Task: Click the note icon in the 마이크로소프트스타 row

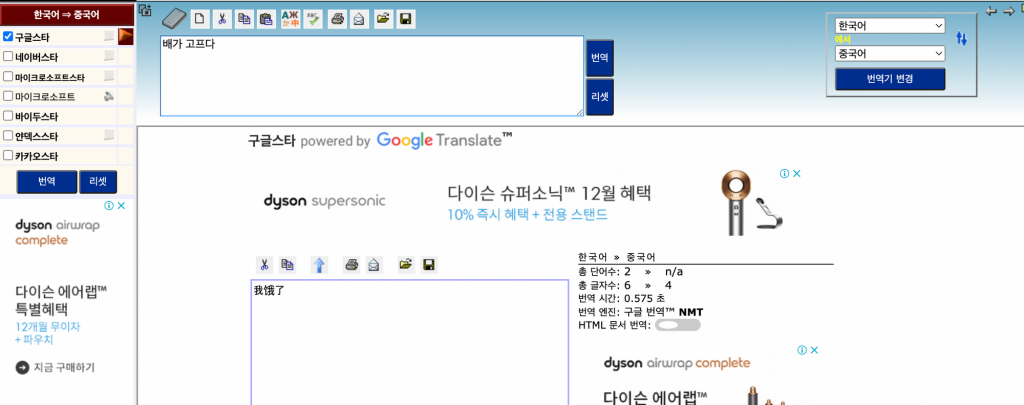Action: click(109, 76)
